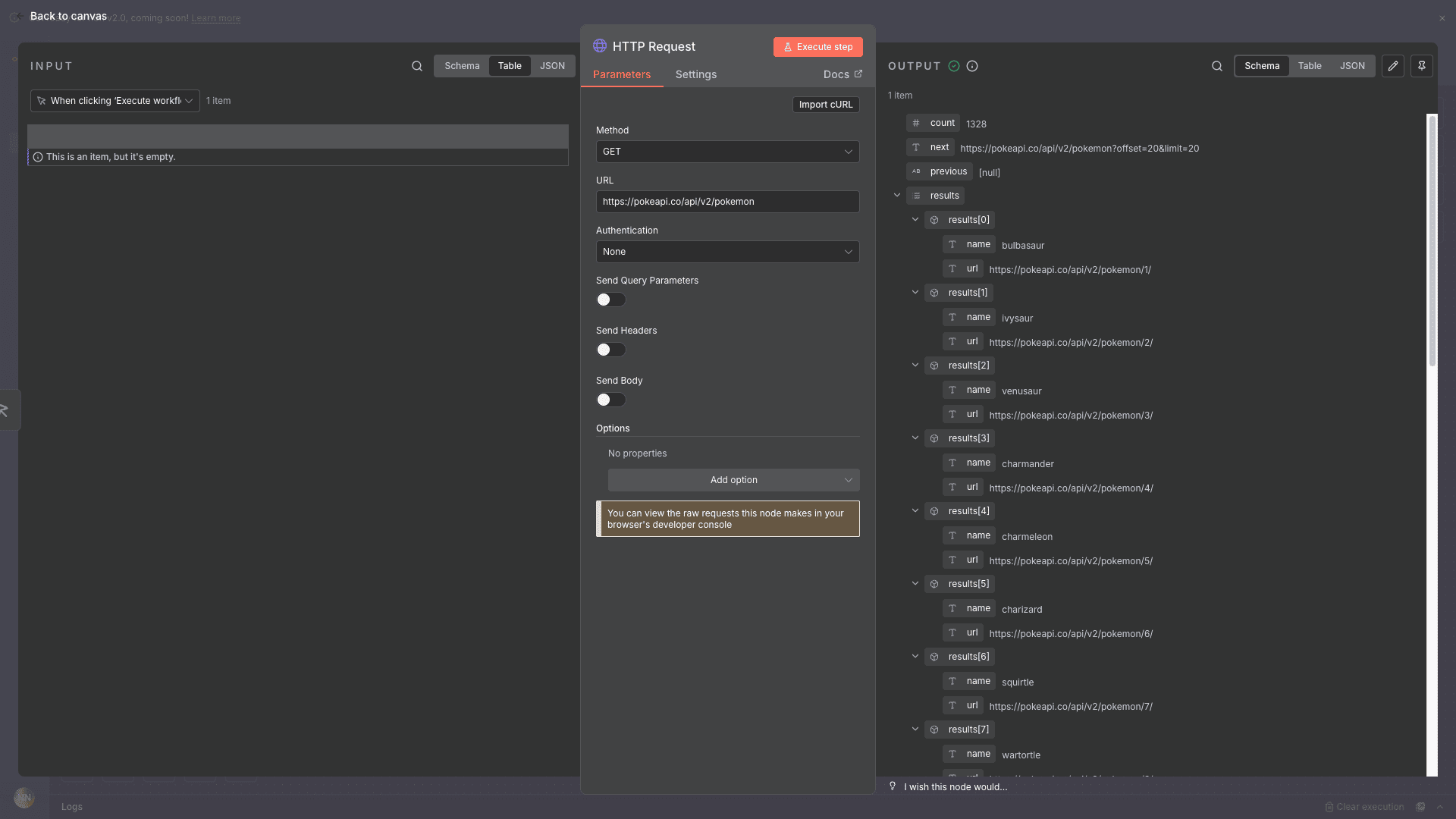The width and height of the screenshot is (1456, 819).
Task: Switch to the Settings tab
Action: [x=695, y=74]
